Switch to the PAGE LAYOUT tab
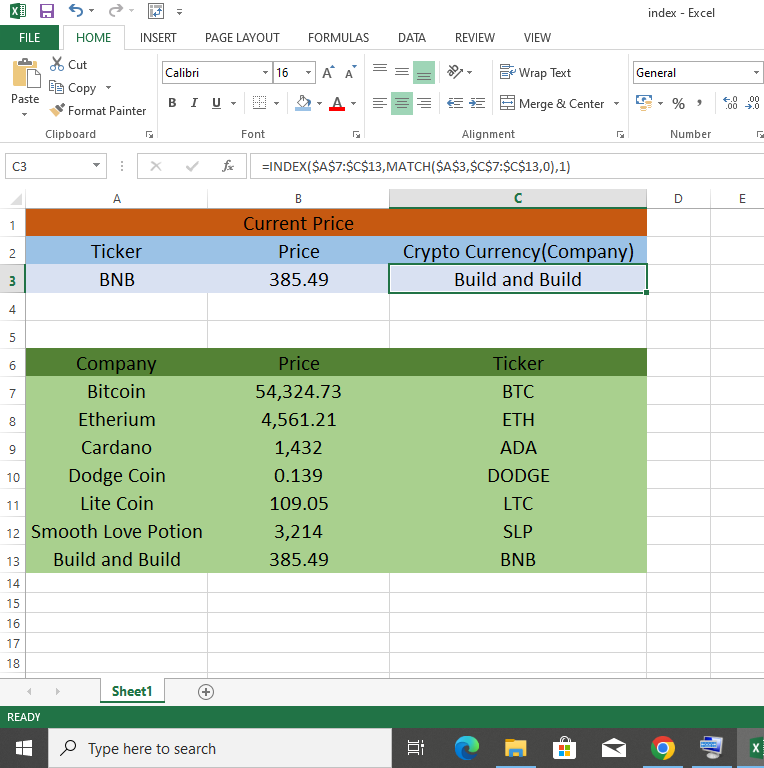Screen dimensions: 764x768 [x=242, y=38]
